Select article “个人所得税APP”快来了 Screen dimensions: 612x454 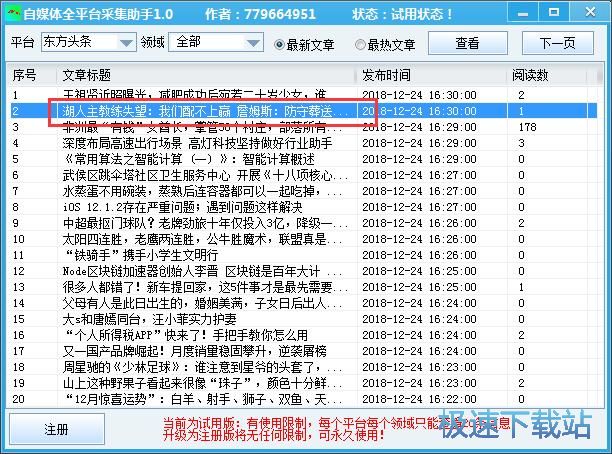click(185, 335)
